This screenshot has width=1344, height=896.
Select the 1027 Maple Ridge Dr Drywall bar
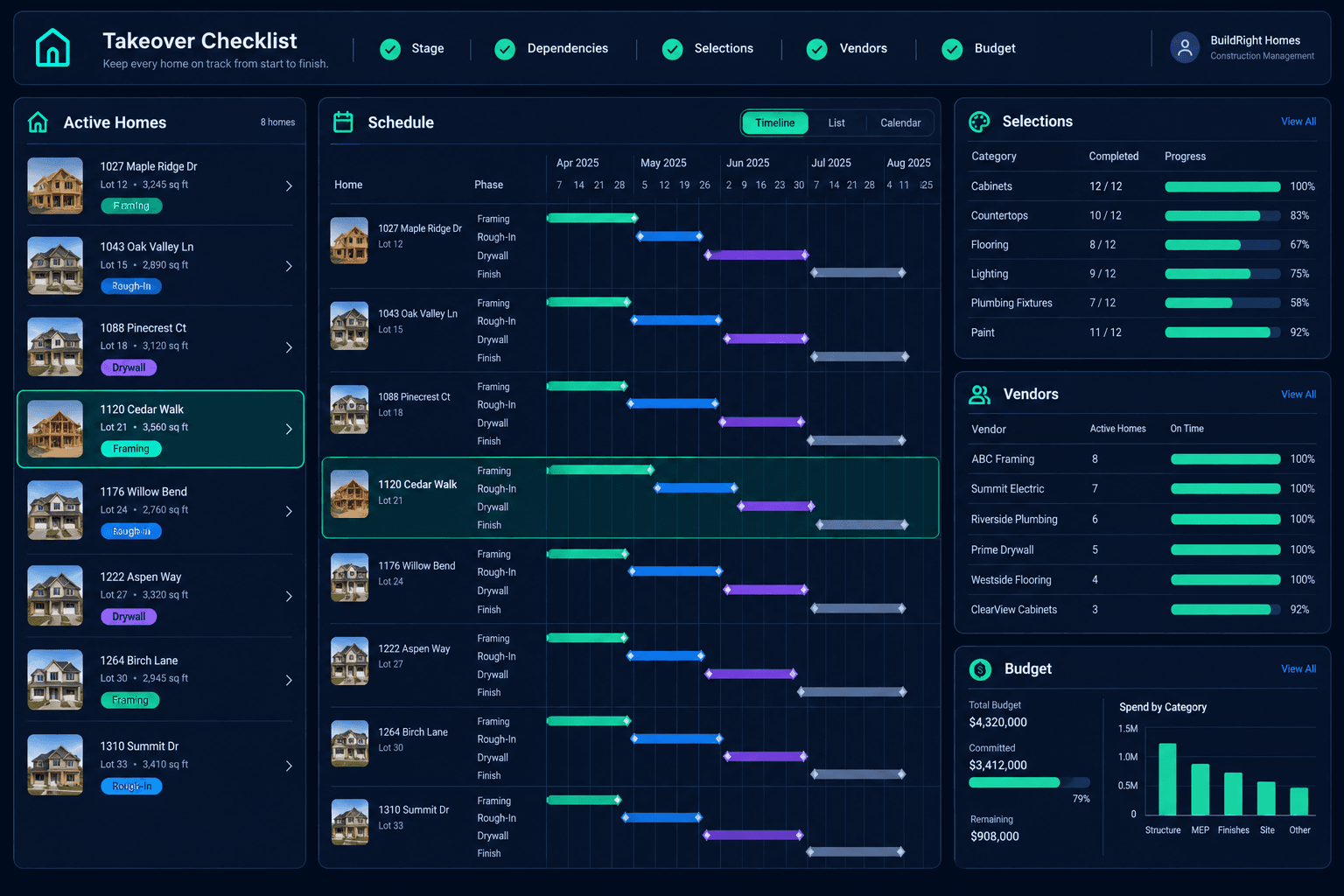point(757,255)
